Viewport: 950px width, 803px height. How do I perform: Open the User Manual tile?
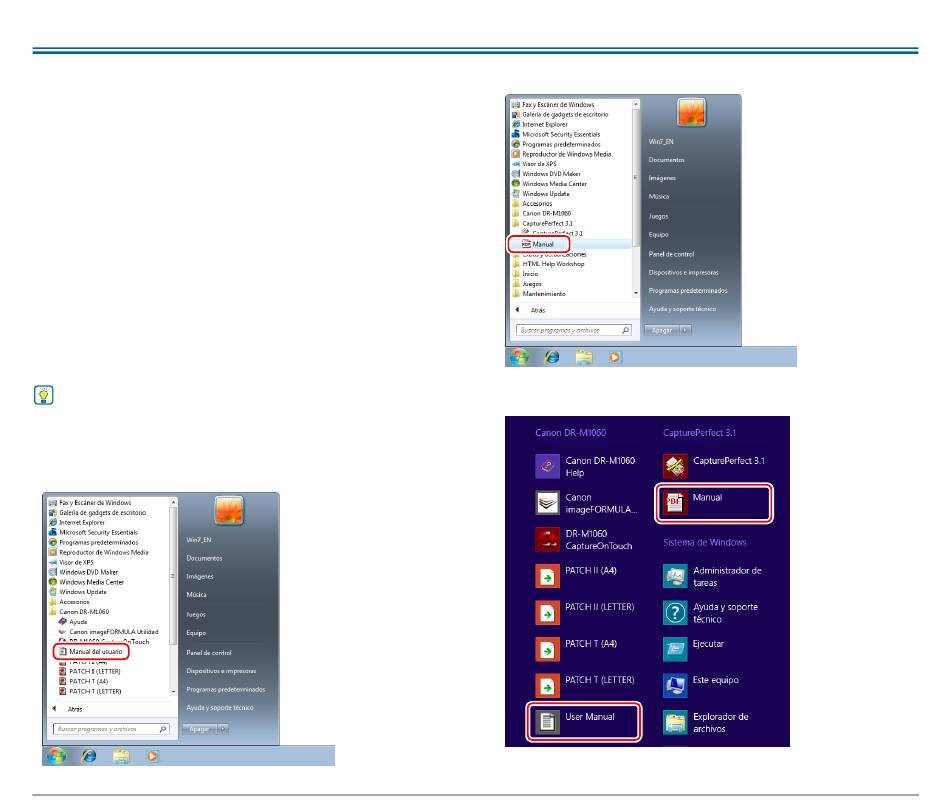pyautogui.click(x=584, y=721)
